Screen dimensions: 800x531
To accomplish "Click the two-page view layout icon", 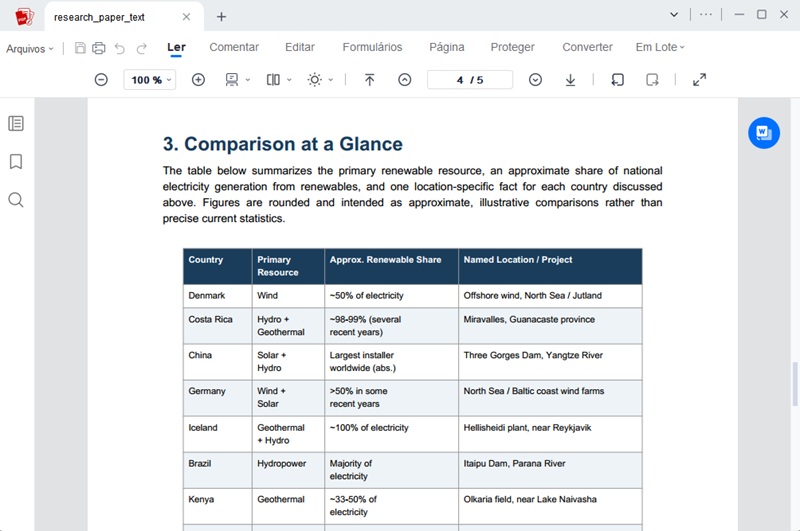I will click(273, 80).
